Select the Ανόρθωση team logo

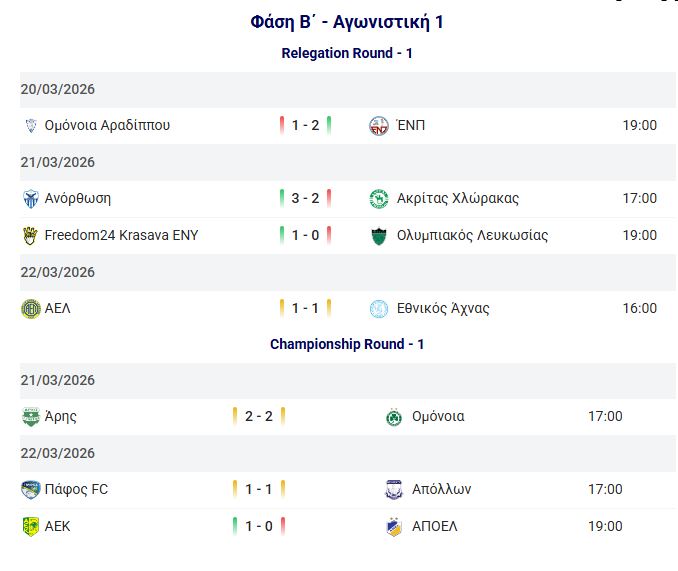click(x=31, y=199)
